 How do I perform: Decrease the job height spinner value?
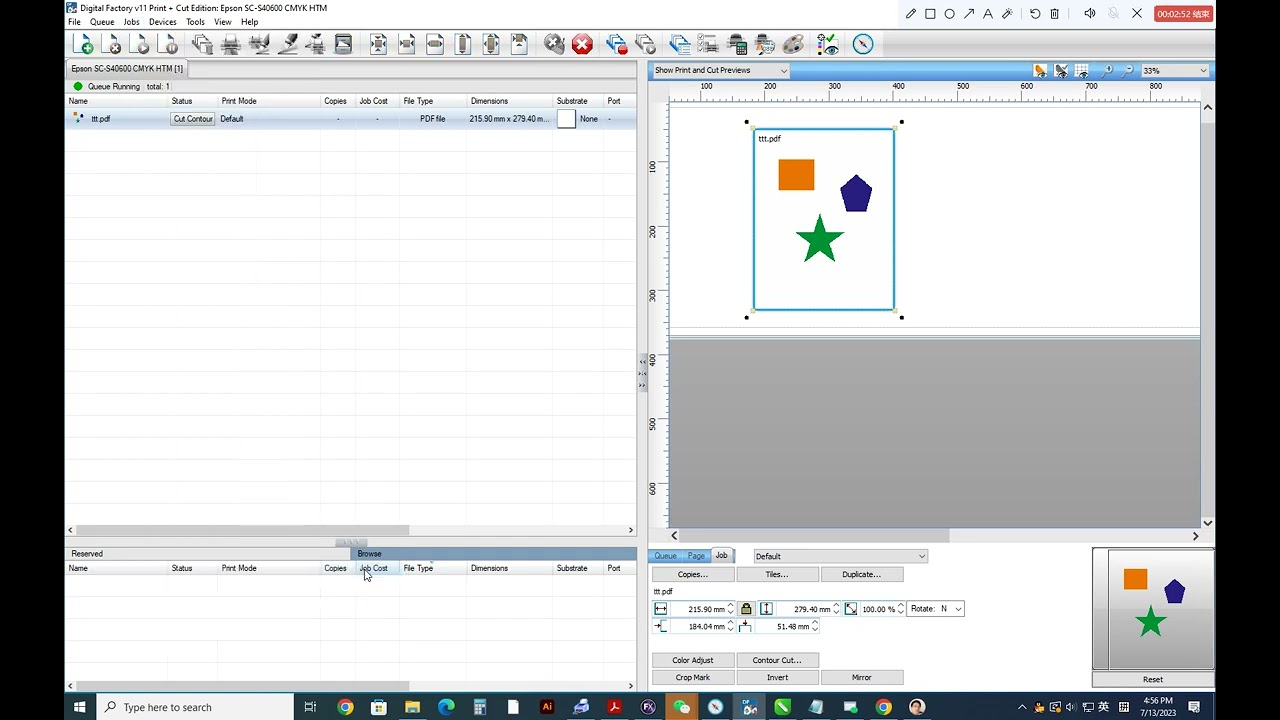click(x=836, y=612)
